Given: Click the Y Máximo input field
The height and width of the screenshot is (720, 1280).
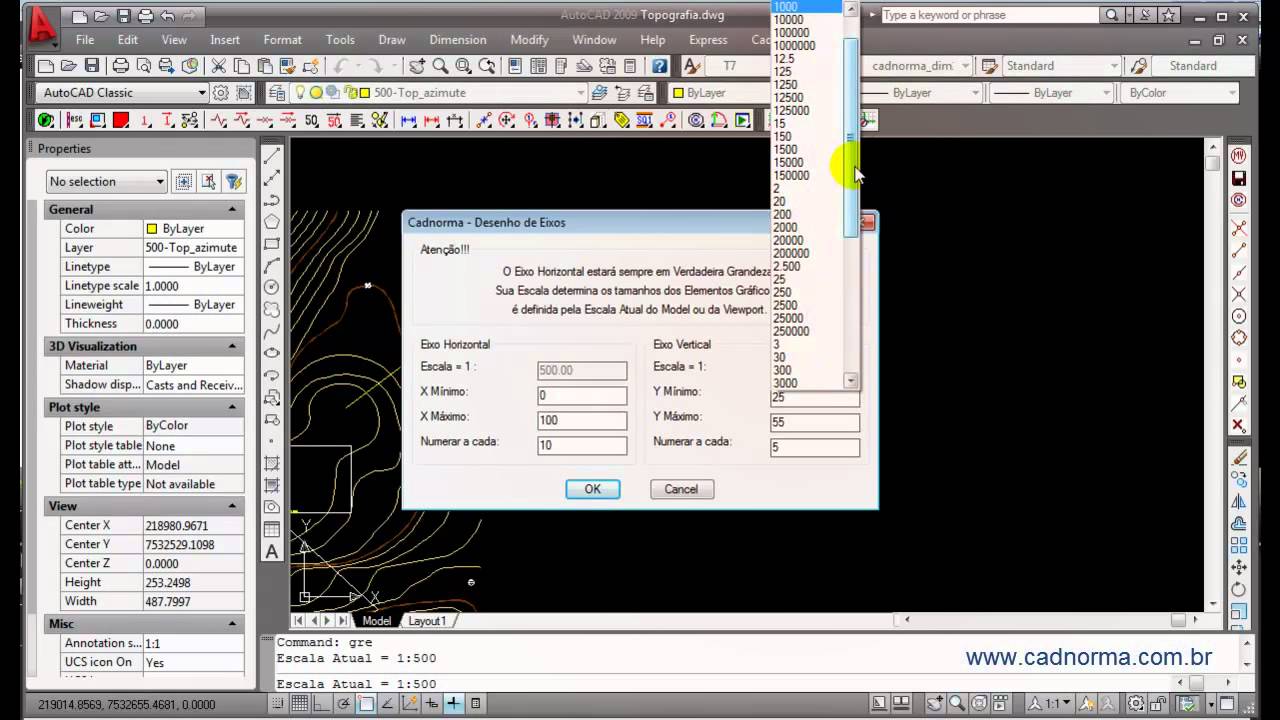Looking at the screenshot, I should [814, 422].
